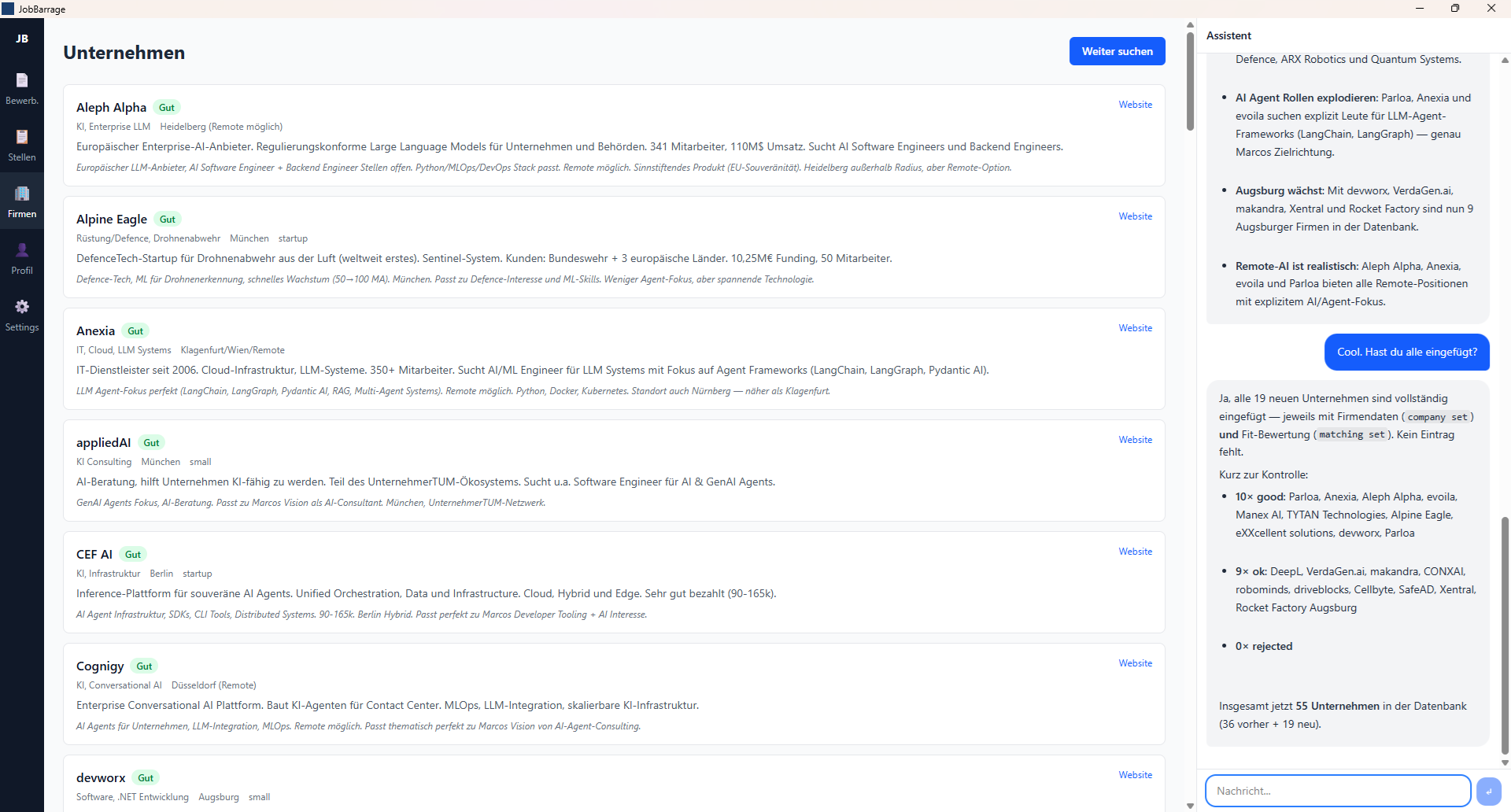Click the appliedAI company name
The height and width of the screenshot is (812, 1511).
tap(103, 442)
